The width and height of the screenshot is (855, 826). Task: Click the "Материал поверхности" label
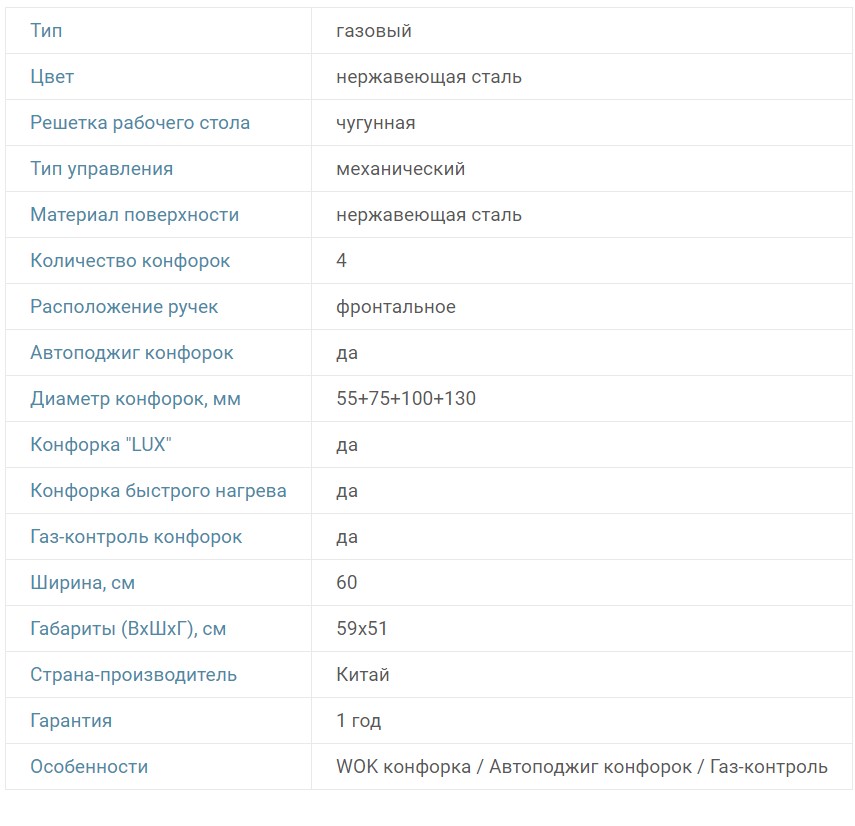(134, 215)
